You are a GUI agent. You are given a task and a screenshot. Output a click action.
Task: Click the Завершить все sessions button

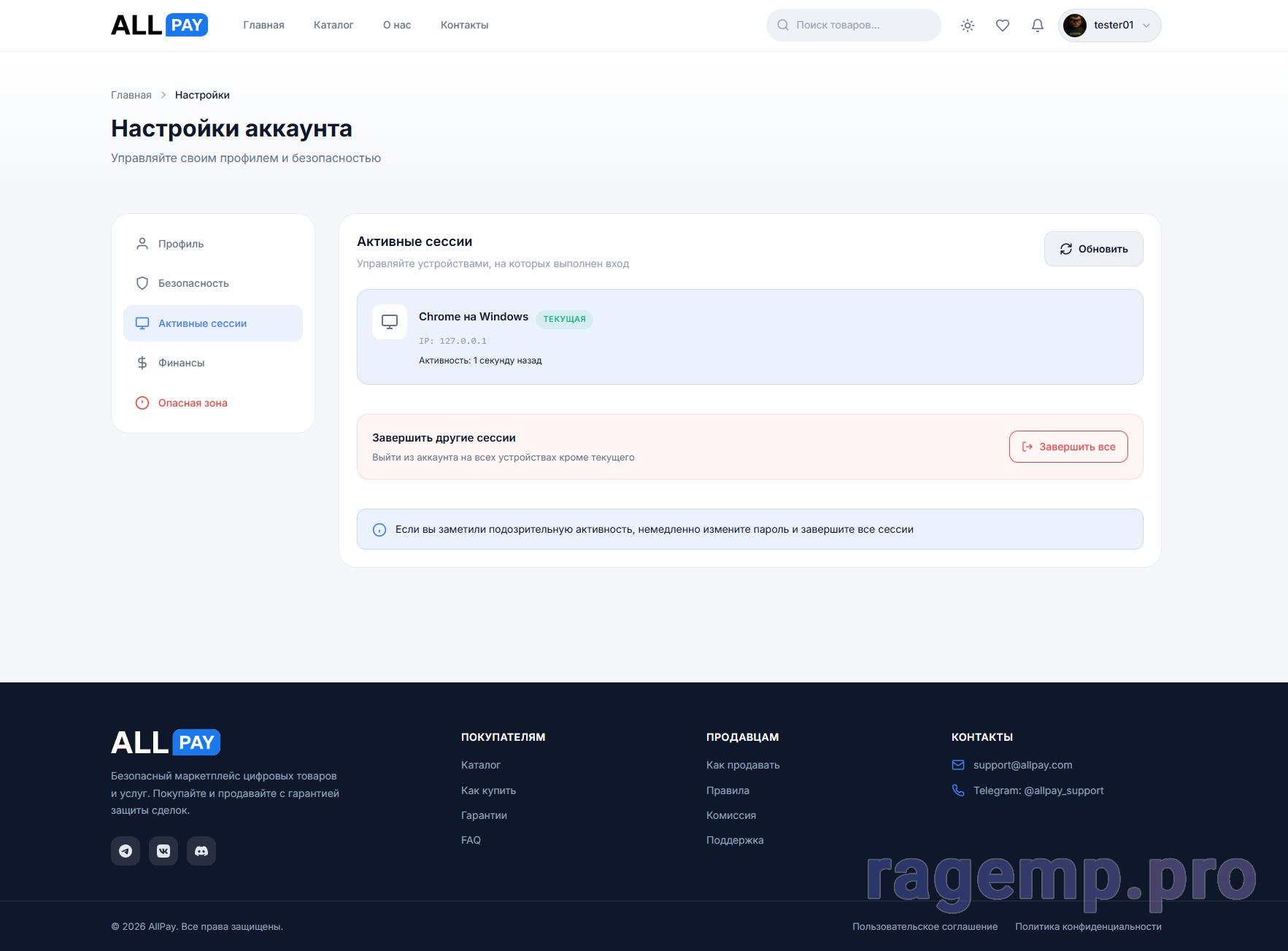point(1068,447)
